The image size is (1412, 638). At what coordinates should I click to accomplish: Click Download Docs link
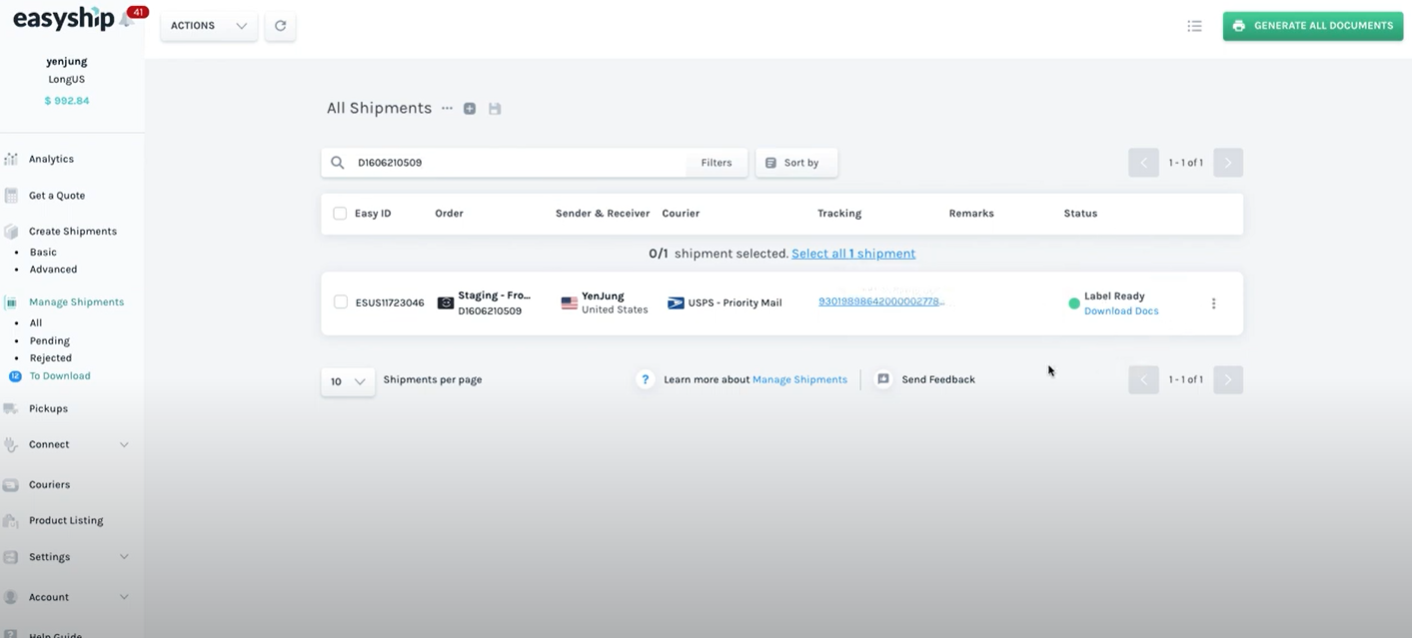[x=1121, y=311]
